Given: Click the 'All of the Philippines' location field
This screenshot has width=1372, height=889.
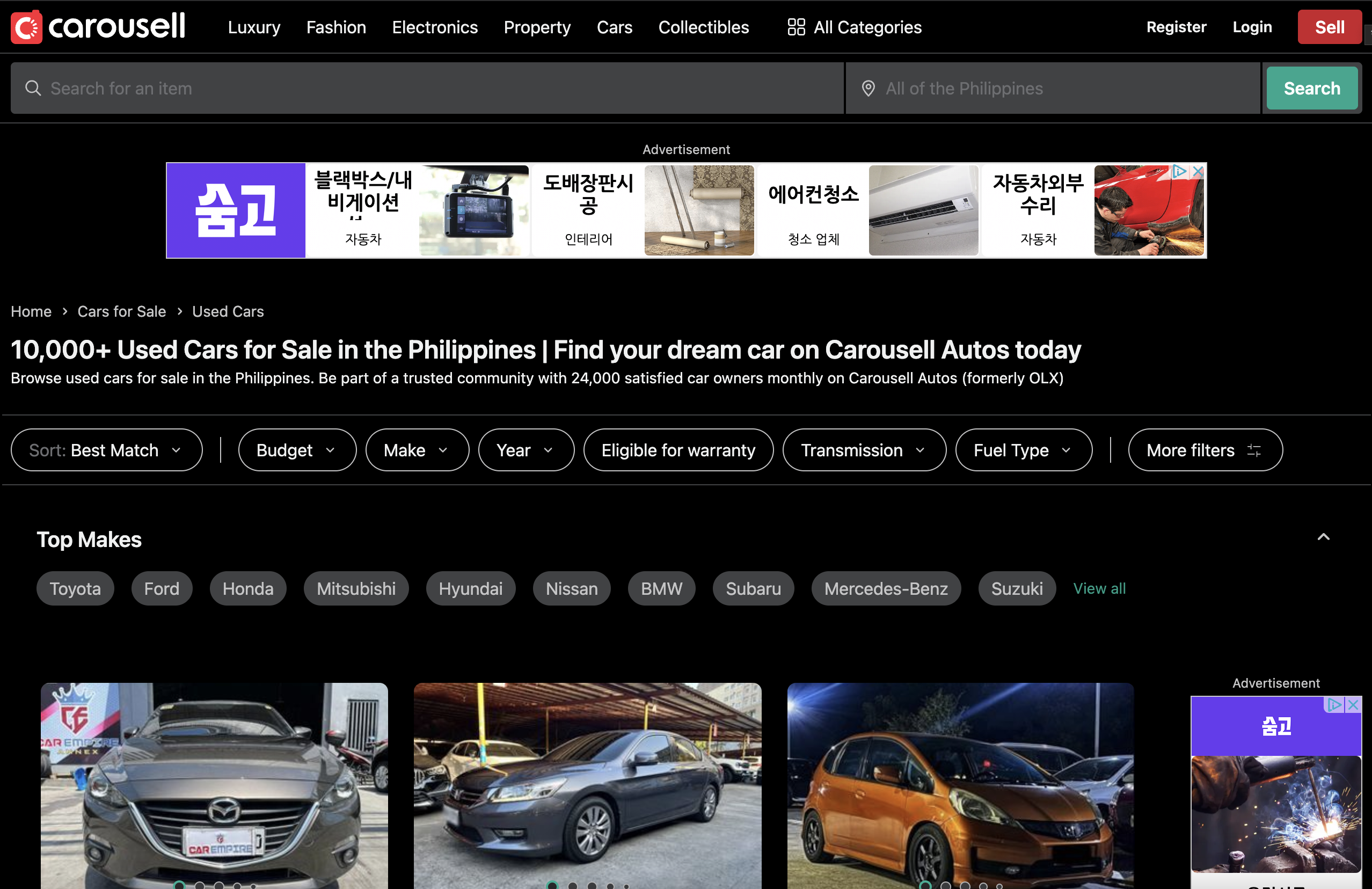Looking at the screenshot, I should coord(1053,88).
